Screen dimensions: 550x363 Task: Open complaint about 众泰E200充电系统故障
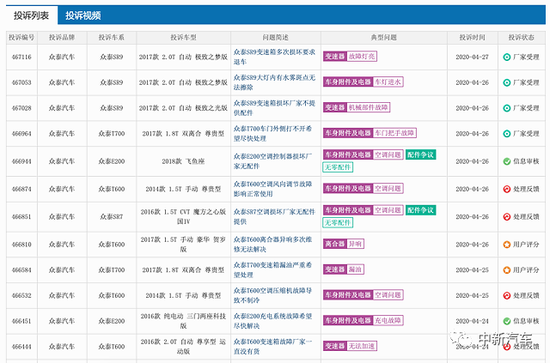click(273, 321)
